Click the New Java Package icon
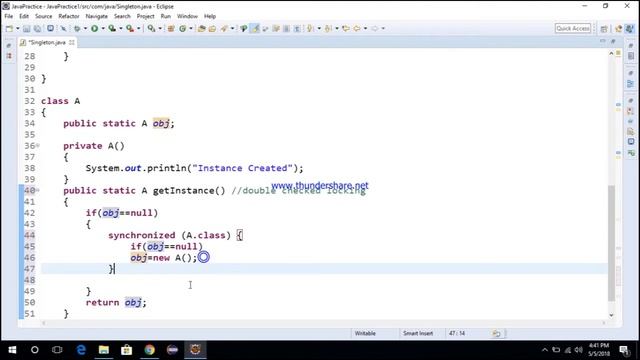 tap(171, 28)
